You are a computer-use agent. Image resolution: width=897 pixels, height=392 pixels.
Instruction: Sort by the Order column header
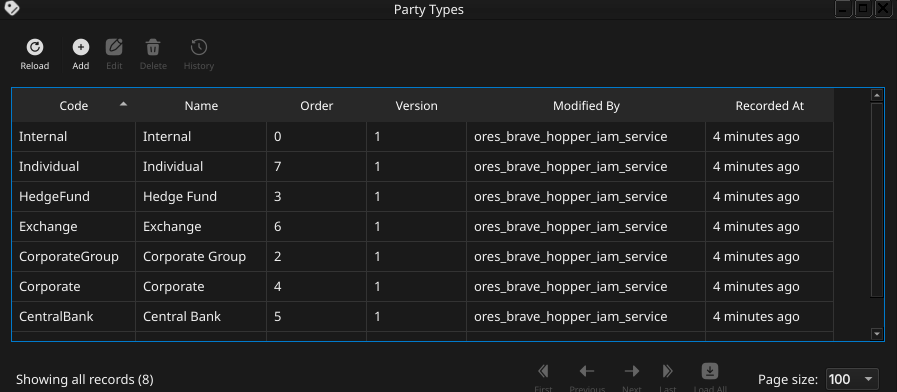316,105
